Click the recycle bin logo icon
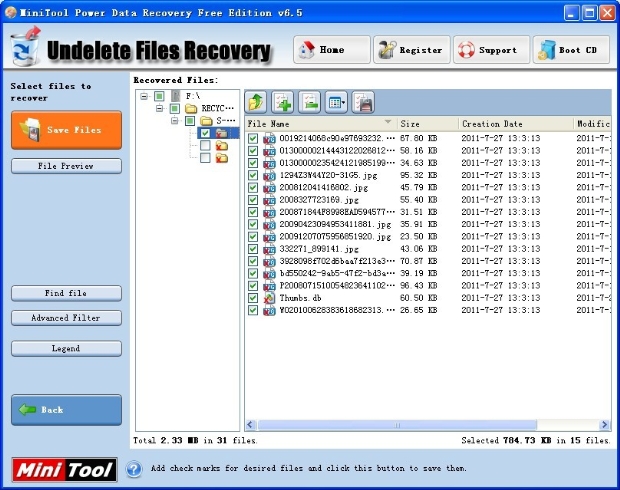The height and width of the screenshot is (490, 620). 25,47
